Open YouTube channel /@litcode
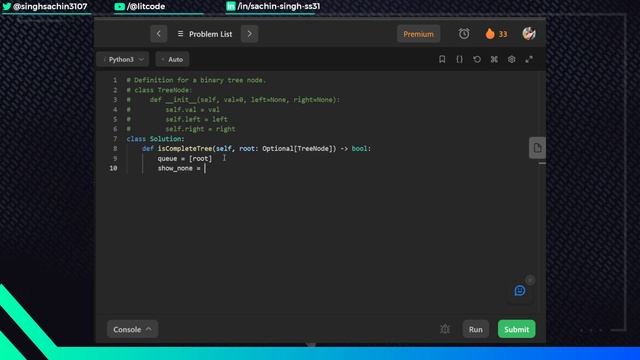 point(140,7)
